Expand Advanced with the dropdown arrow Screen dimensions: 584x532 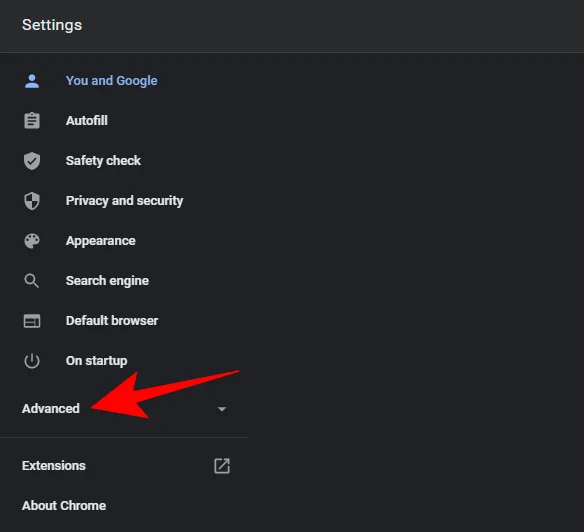[x=222, y=409]
